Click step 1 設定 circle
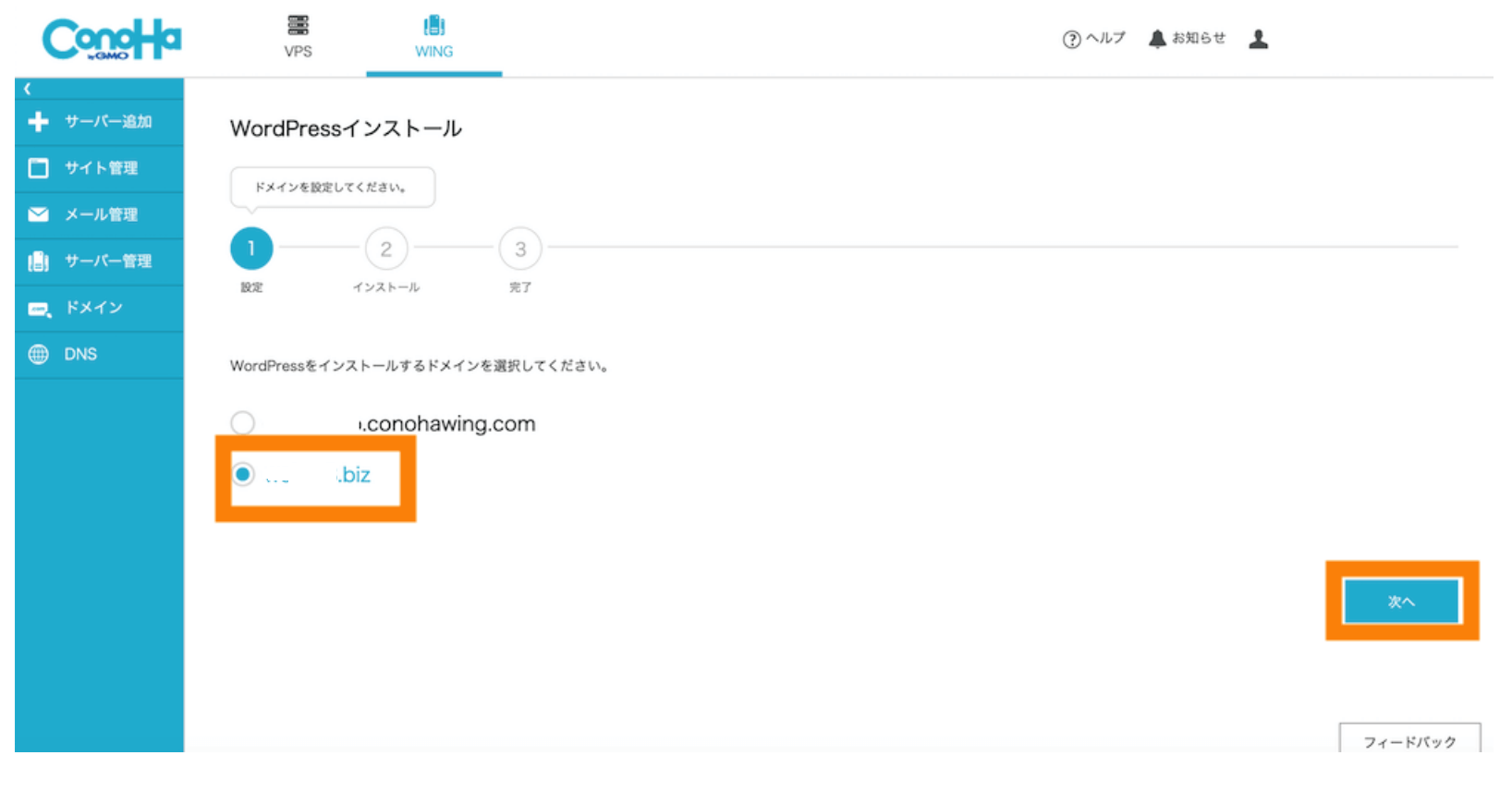 tap(251, 249)
